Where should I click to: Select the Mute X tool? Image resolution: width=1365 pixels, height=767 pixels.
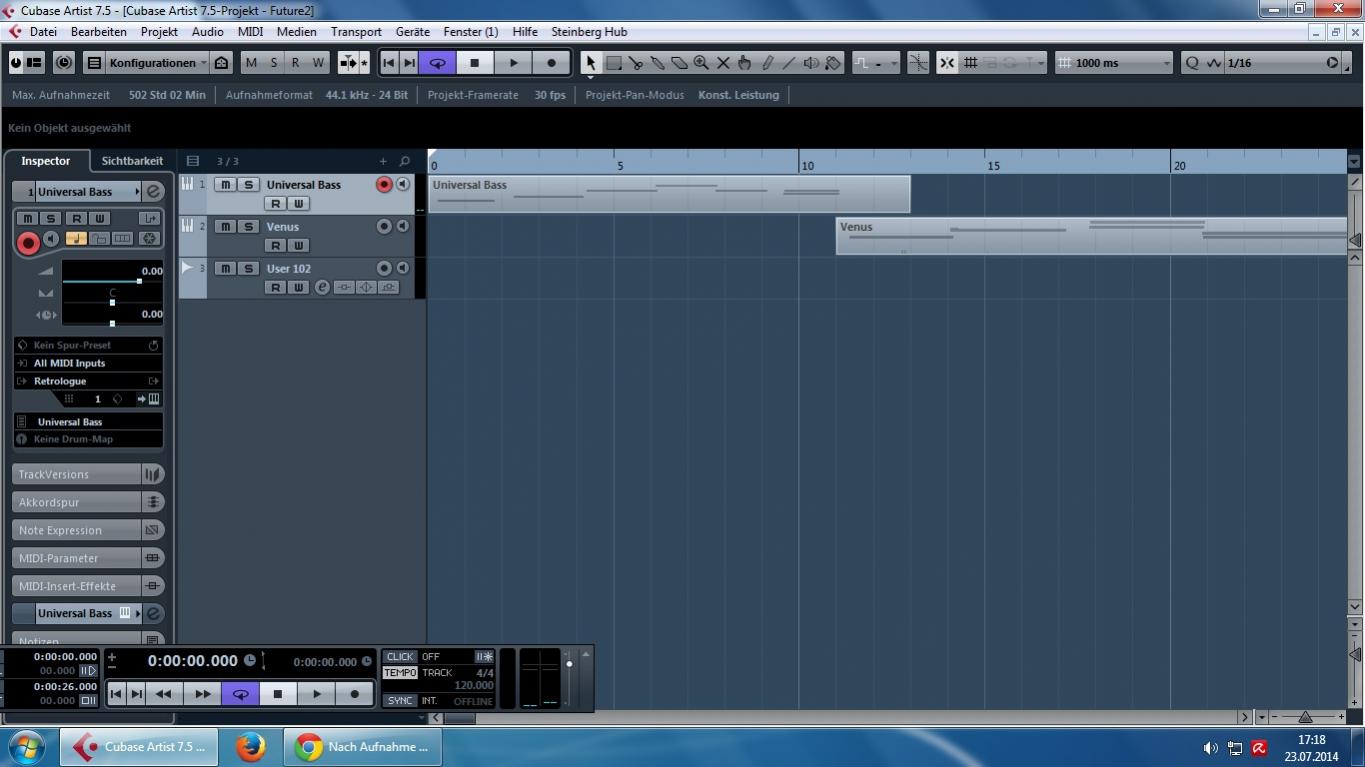[724, 63]
